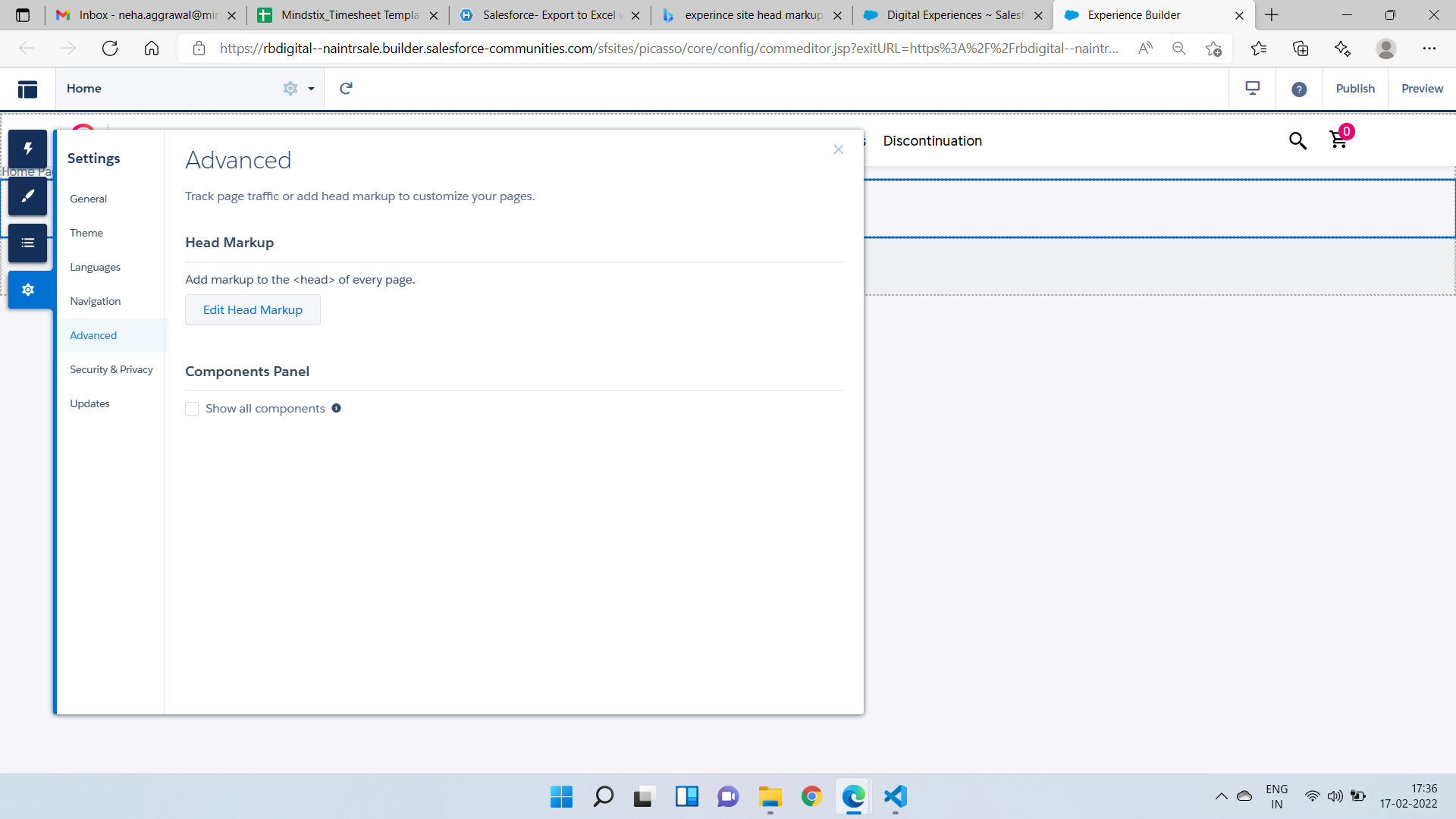The width and height of the screenshot is (1456, 819).
Task: Click the browser reload button
Action: 110,49
